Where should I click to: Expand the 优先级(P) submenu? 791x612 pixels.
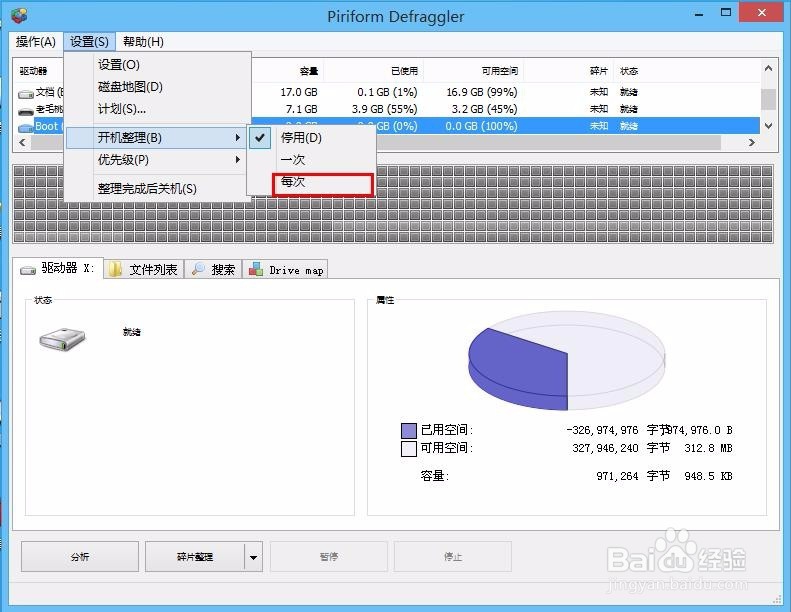point(156,160)
